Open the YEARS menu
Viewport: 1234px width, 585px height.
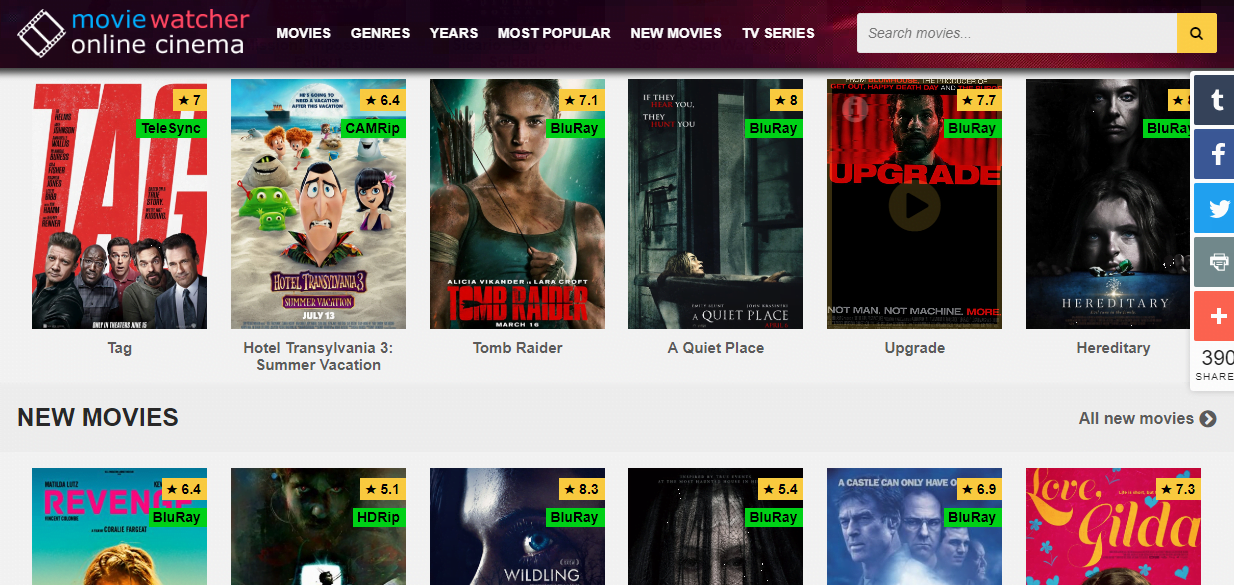click(454, 33)
